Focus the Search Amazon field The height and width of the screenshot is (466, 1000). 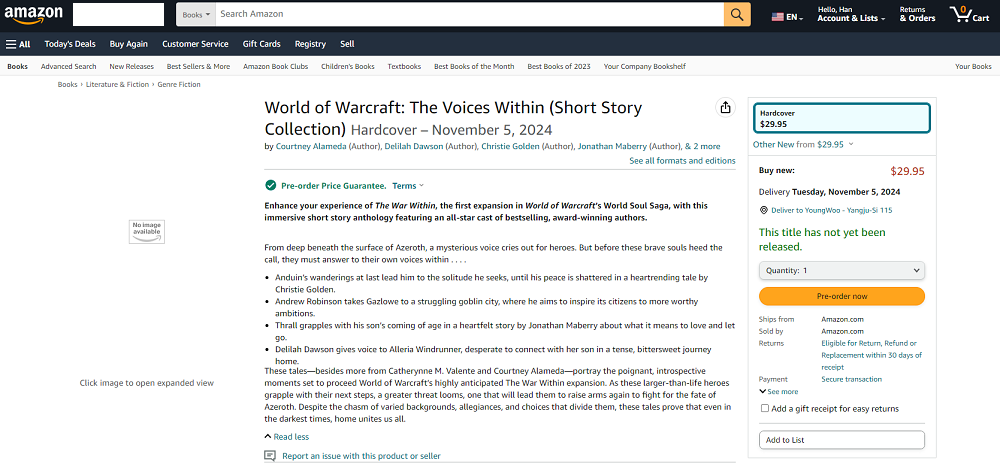469,14
